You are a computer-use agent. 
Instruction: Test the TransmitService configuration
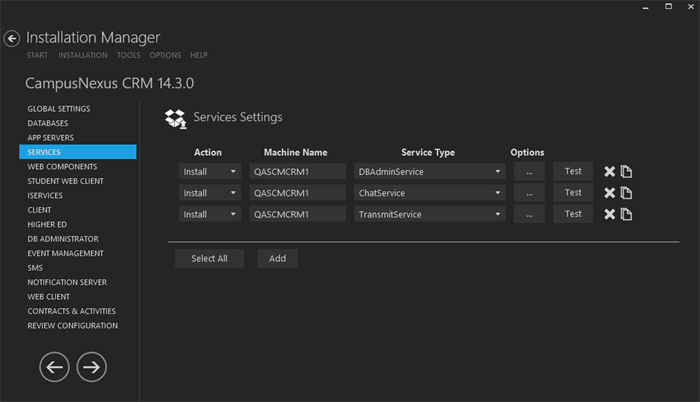pyautogui.click(x=573, y=214)
